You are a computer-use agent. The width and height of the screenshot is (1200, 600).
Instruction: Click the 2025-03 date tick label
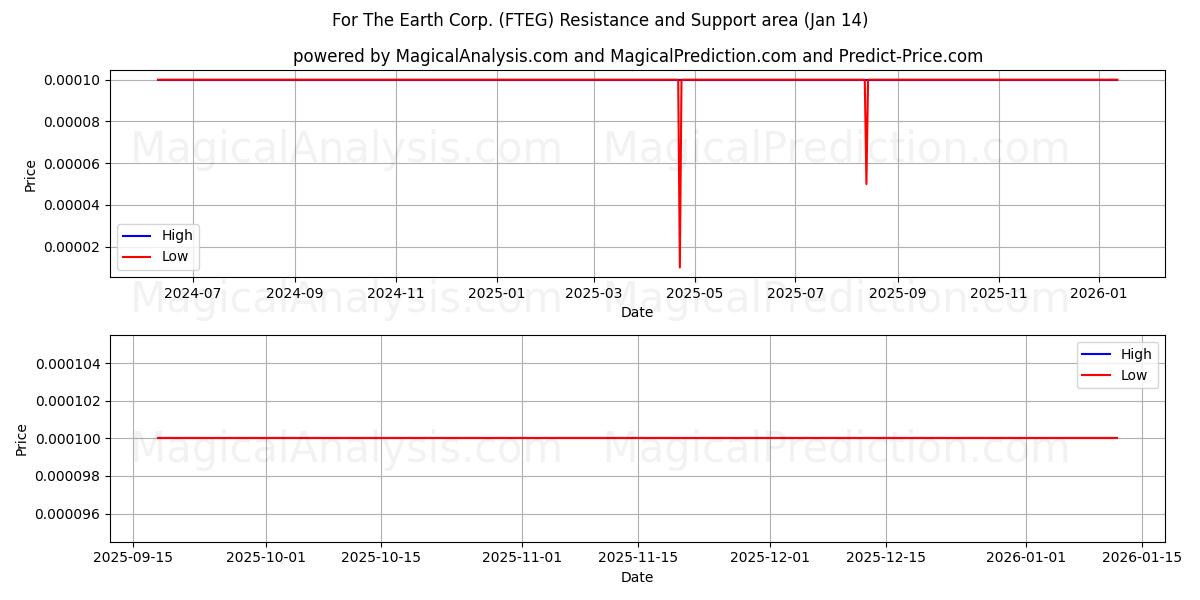(594, 294)
